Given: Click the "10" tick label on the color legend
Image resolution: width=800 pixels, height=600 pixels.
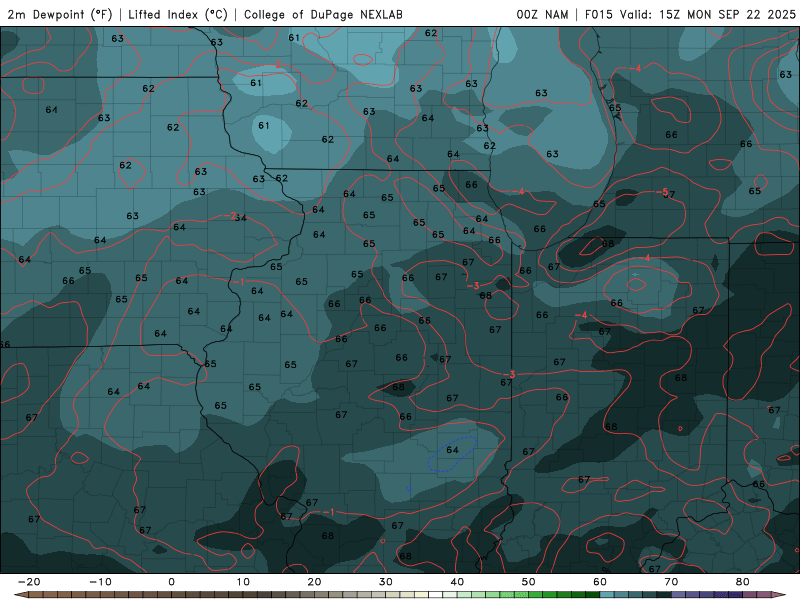Looking at the screenshot, I should point(243,582).
